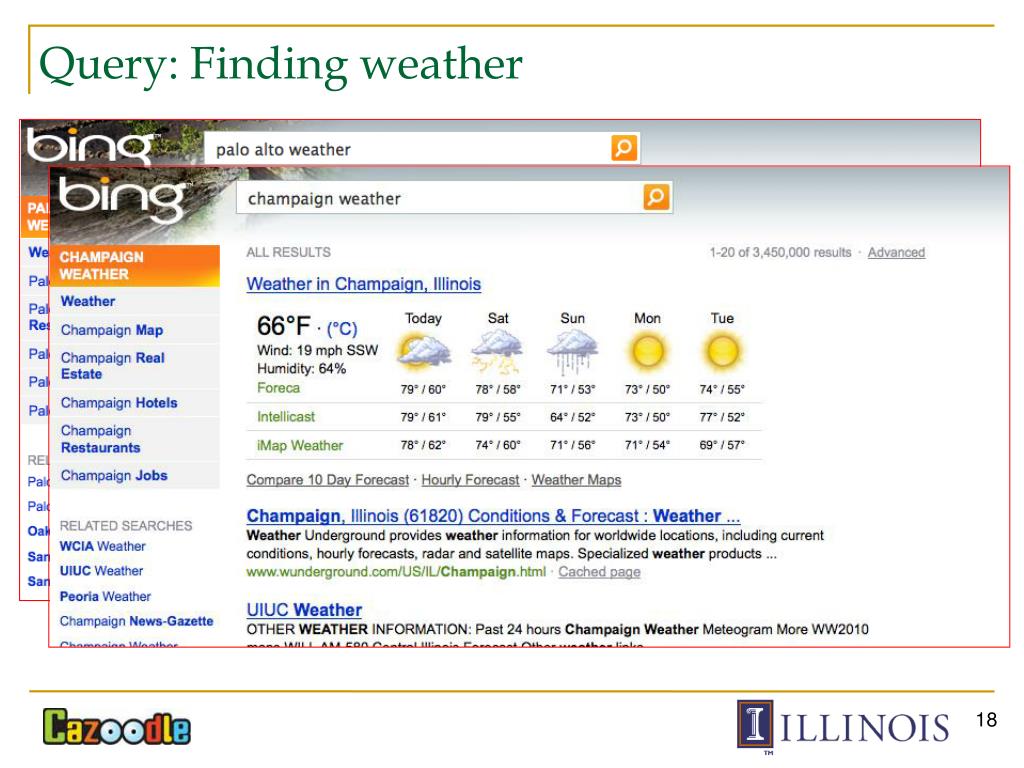
Task: Open WCIA Weather related search
Action: pos(103,546)
